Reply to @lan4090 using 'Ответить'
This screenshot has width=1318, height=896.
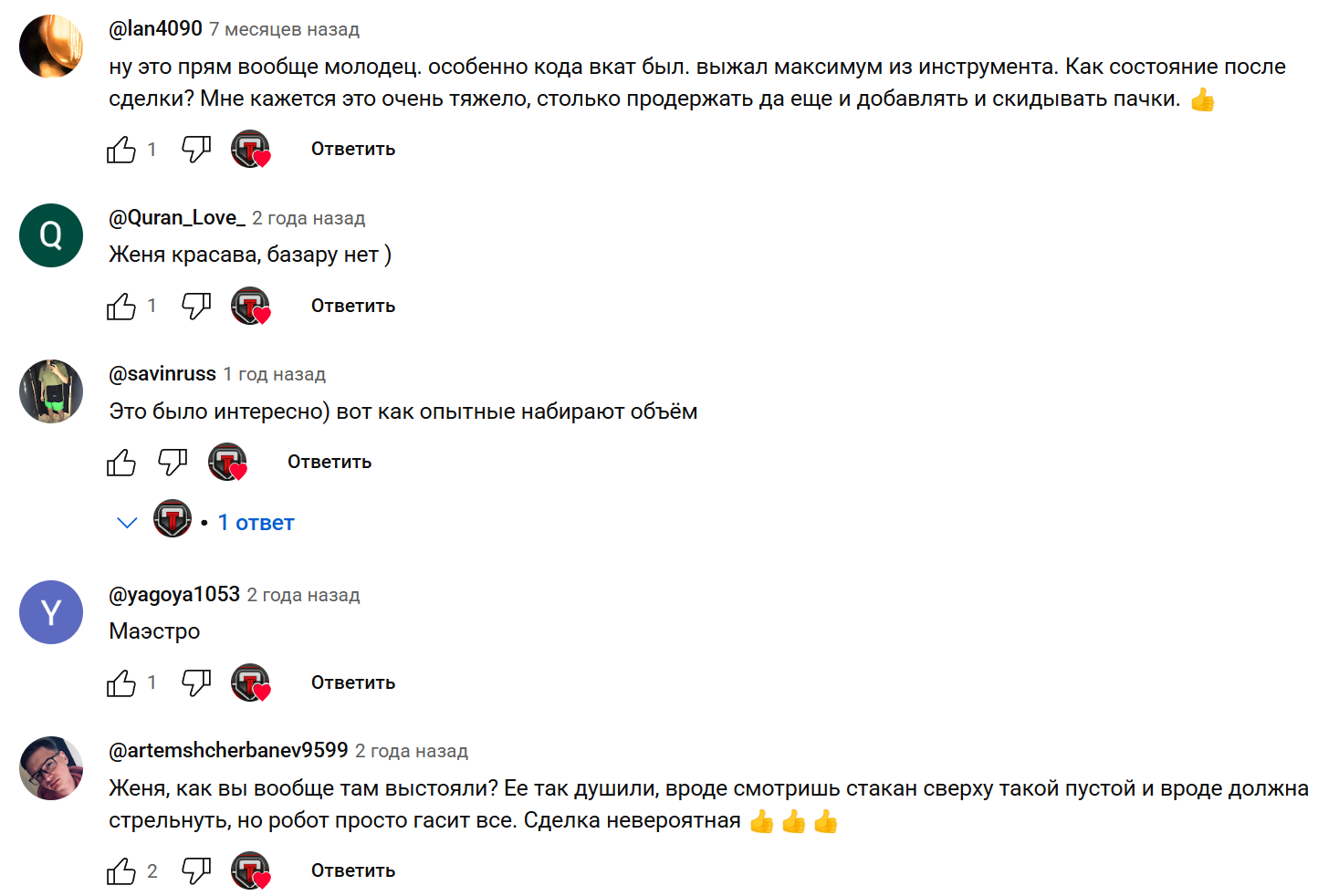(x=353, y=149)
